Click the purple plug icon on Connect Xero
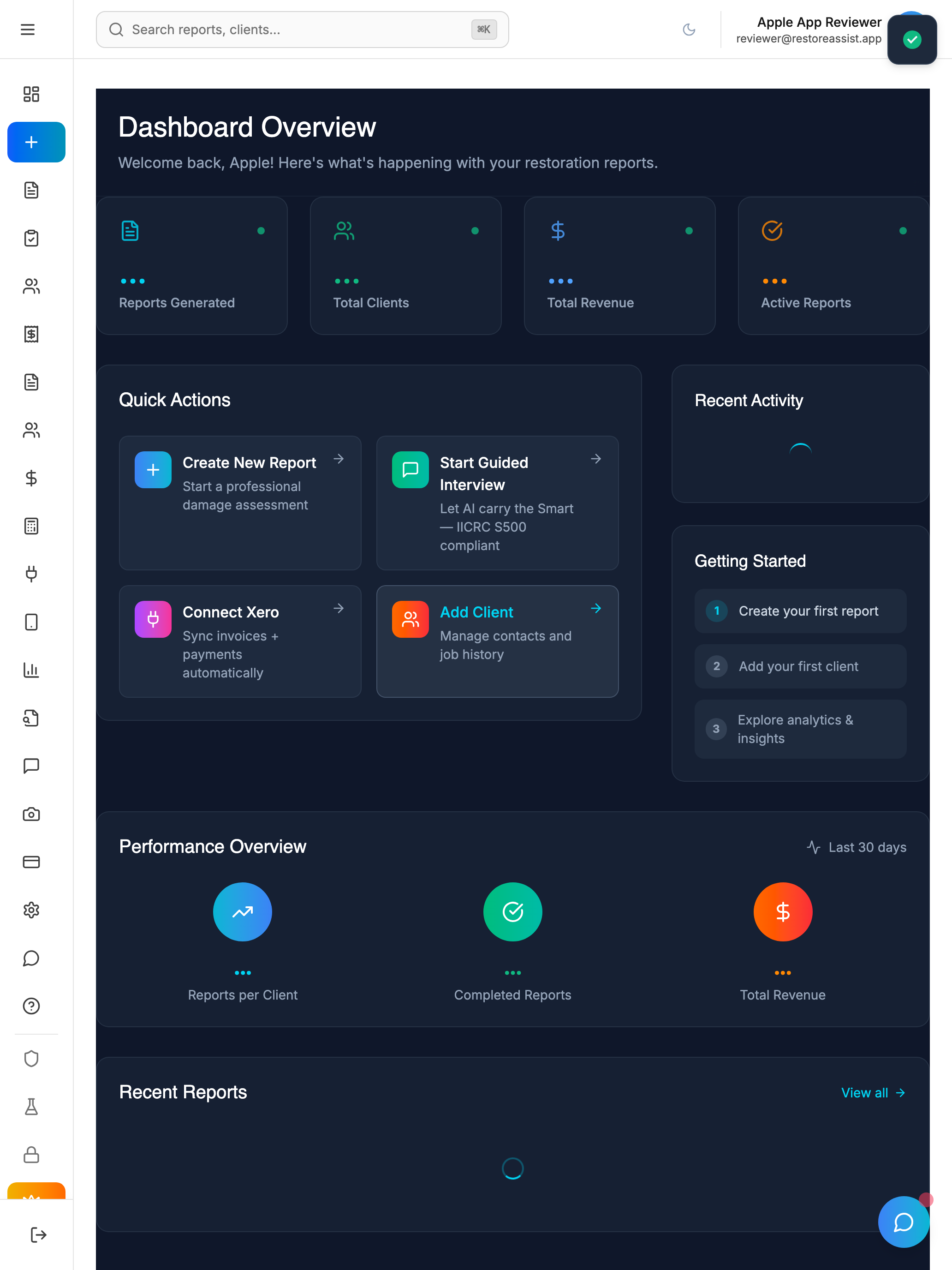952x1270 pixels. 153,619
